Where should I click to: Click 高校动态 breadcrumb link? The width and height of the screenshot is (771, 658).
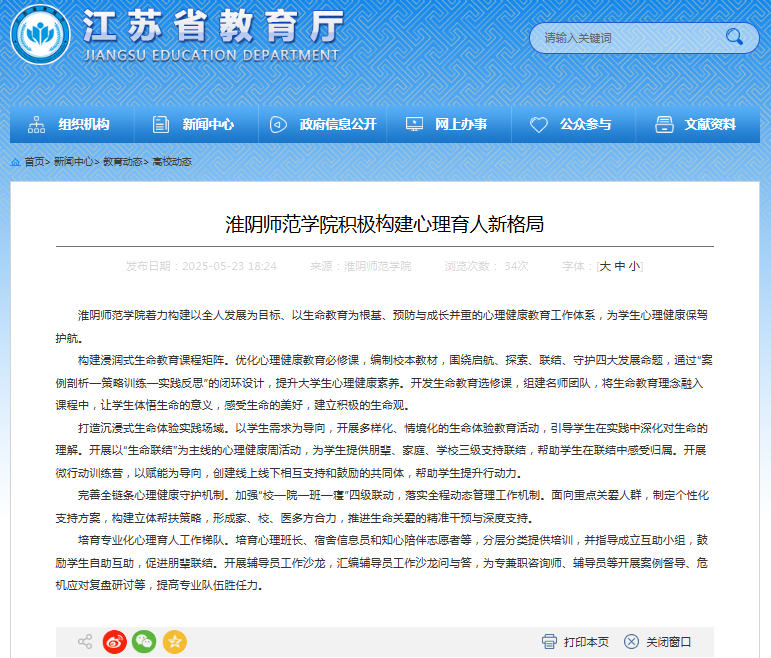(x=171, y=161)
